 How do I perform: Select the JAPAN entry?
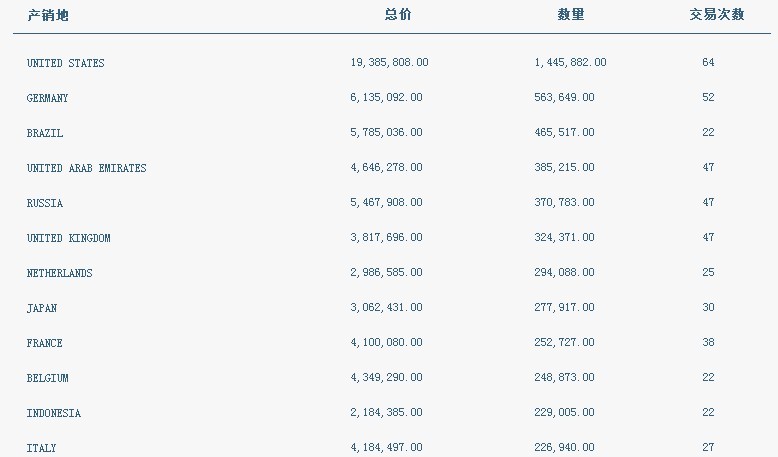42,308
